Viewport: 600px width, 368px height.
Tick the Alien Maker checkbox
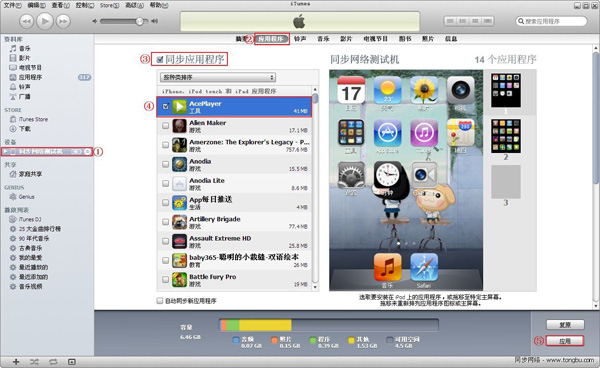pos(165,125)
